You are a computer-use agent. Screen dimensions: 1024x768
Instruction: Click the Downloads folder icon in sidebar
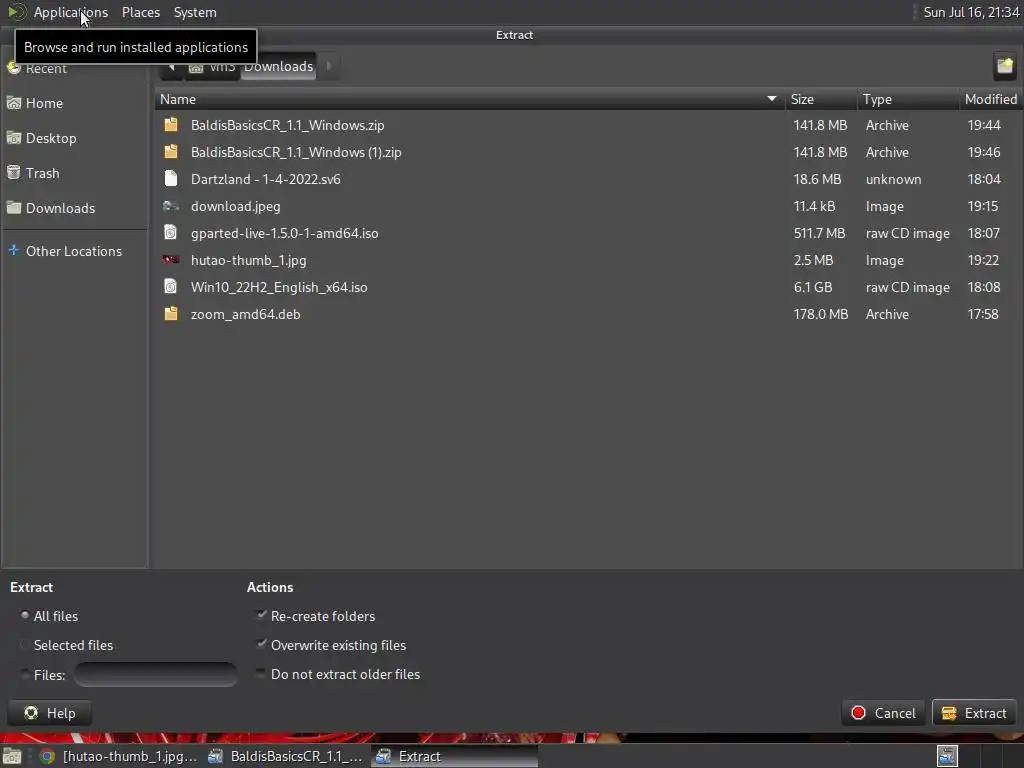pos(14,208)
